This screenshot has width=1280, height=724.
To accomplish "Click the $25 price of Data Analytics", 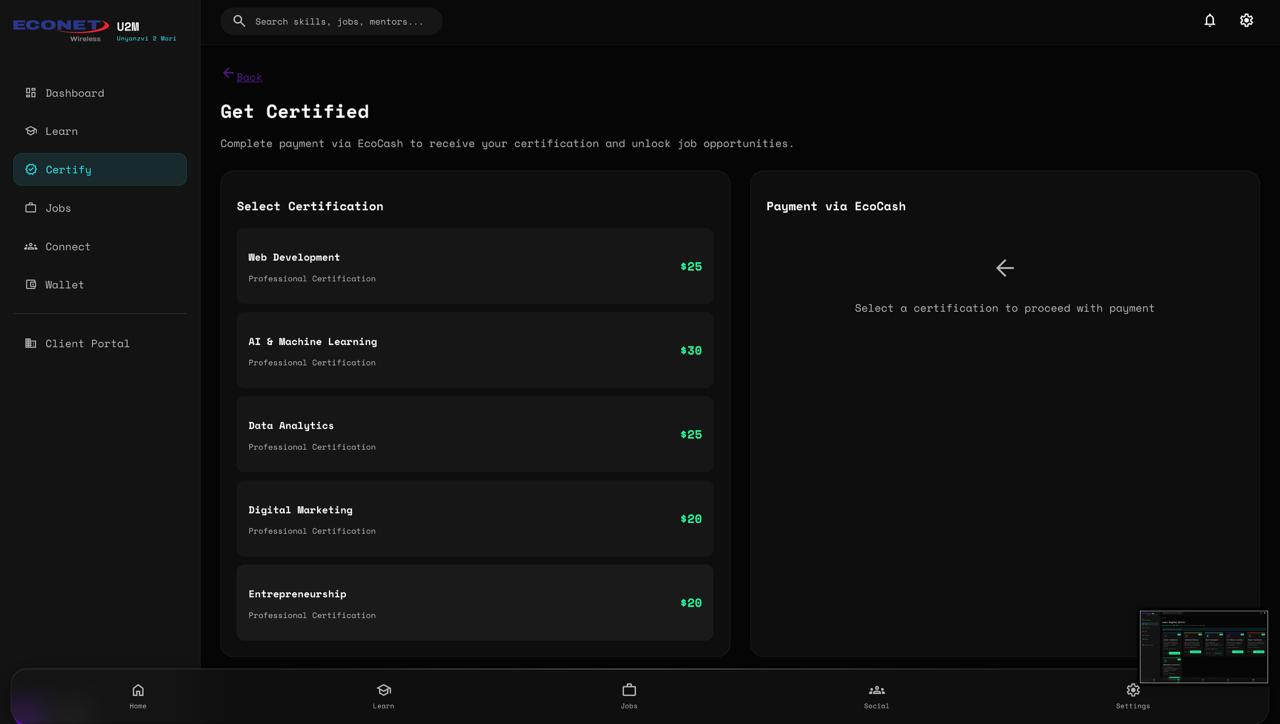I will coord(691,434).
